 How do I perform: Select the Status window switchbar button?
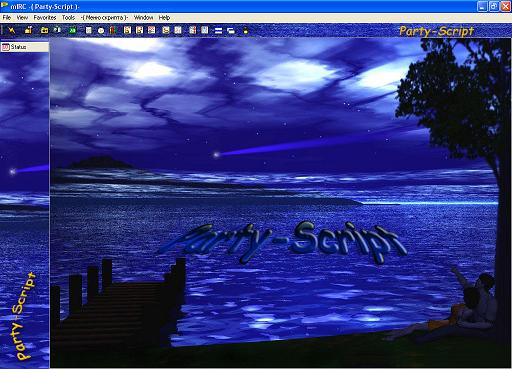pos(25,47)
